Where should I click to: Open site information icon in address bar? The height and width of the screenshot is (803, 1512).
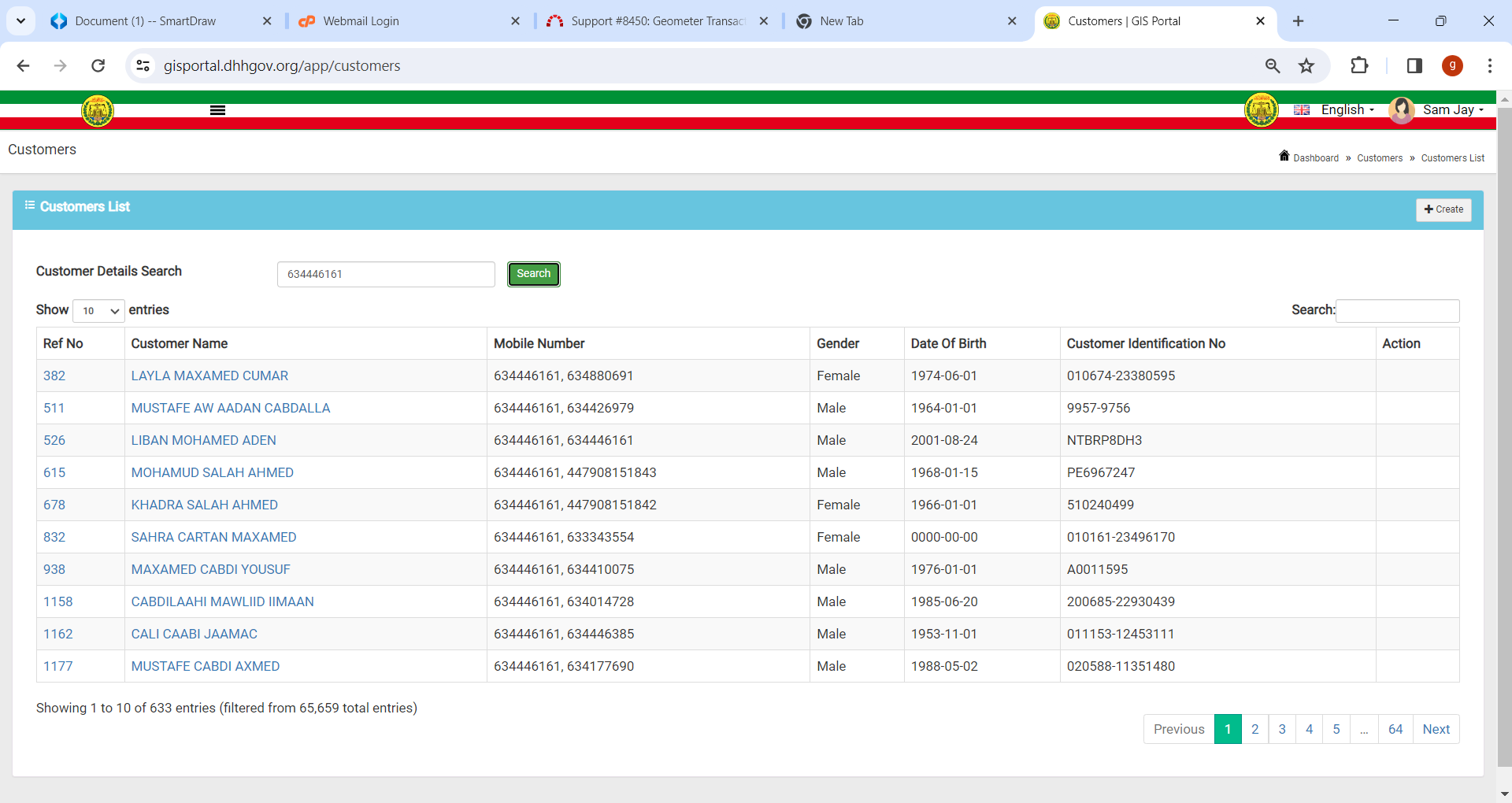(143, 65)
